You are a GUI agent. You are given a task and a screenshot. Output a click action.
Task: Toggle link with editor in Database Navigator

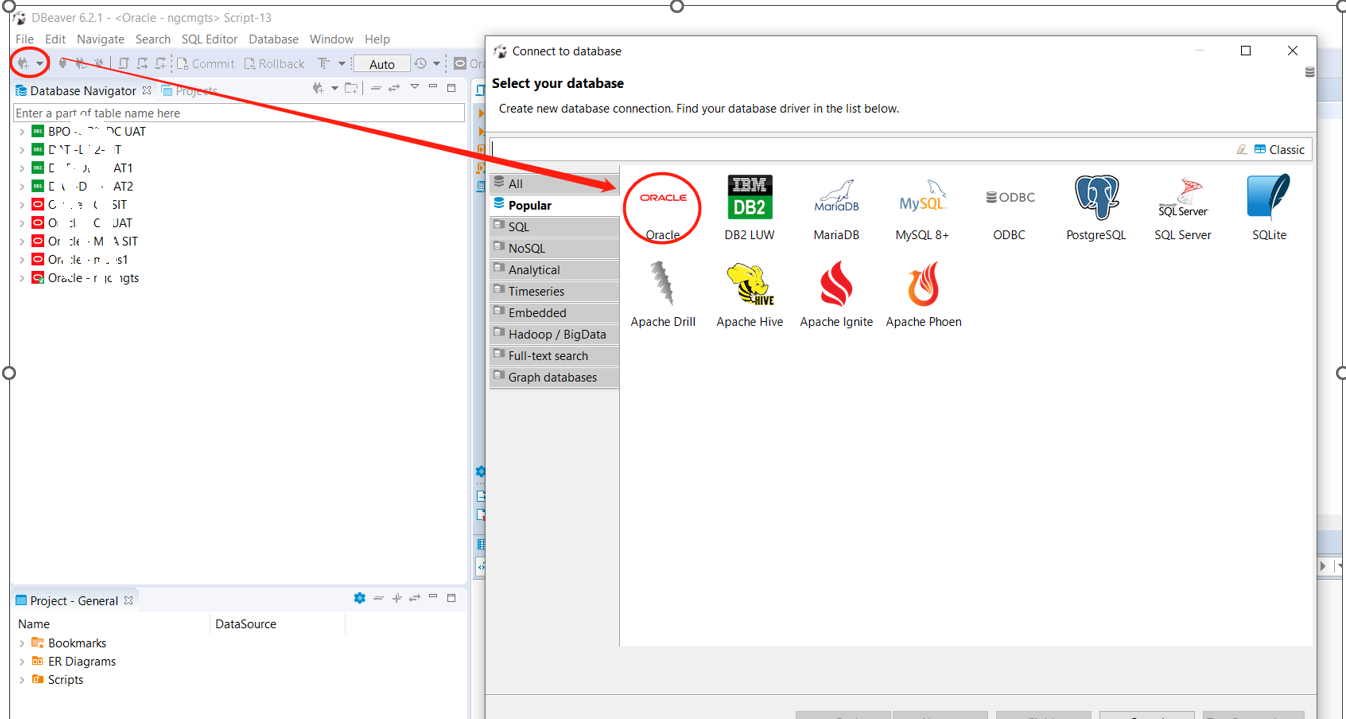pyautogui.click(x=394, y=88)
